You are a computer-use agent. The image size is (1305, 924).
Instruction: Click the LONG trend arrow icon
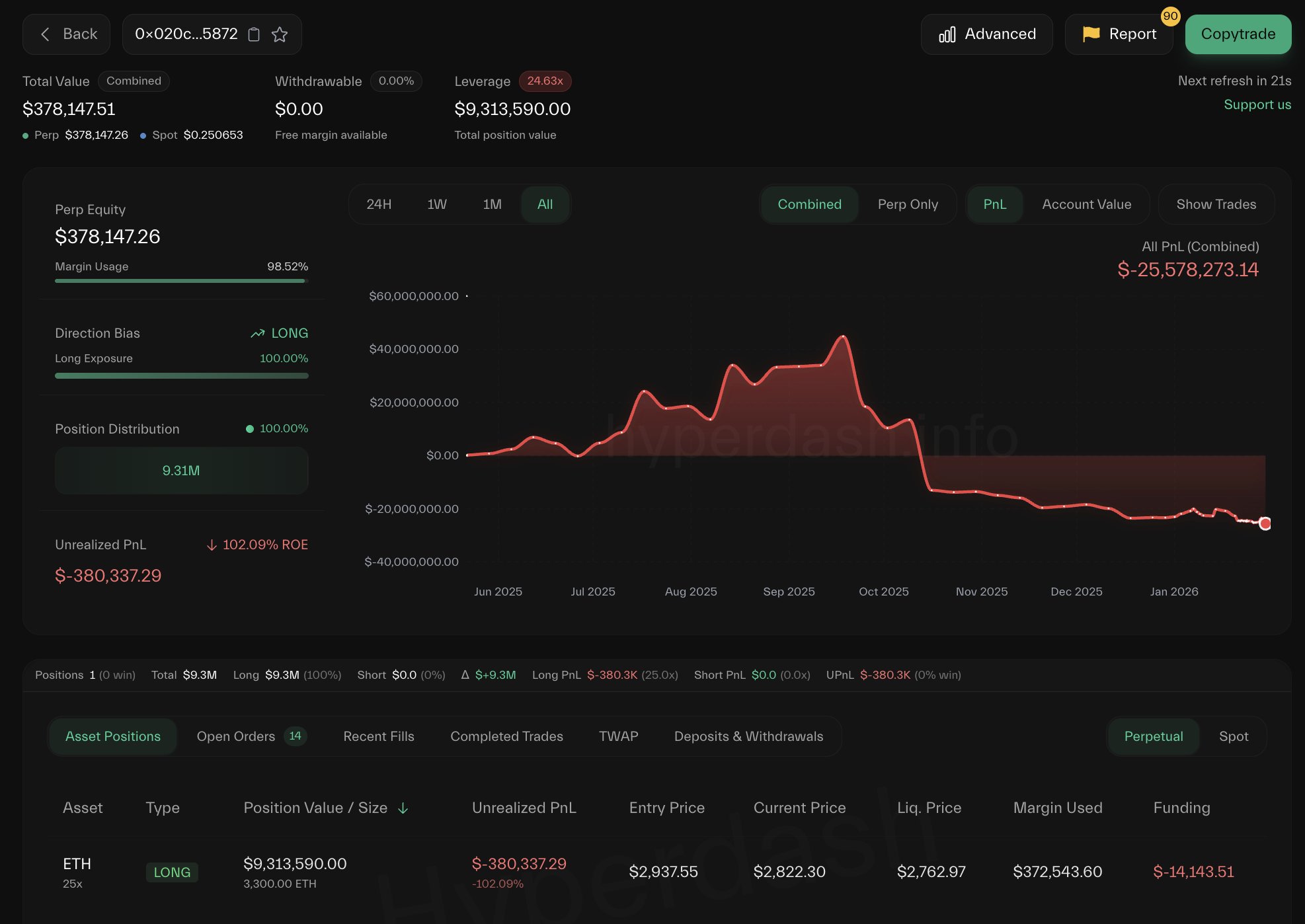pyautogui.click(x=258, y=334)
